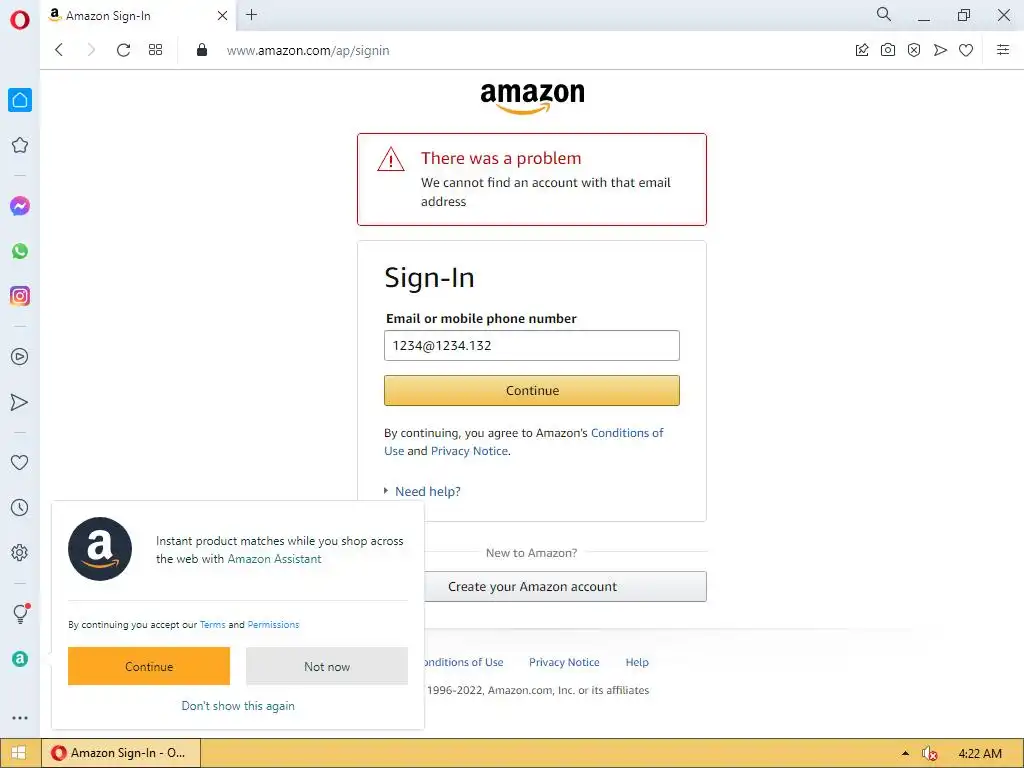This screenshot has width=1024, height=768.
Task: Open History from the sidebar clock icon
Action: 20,507
